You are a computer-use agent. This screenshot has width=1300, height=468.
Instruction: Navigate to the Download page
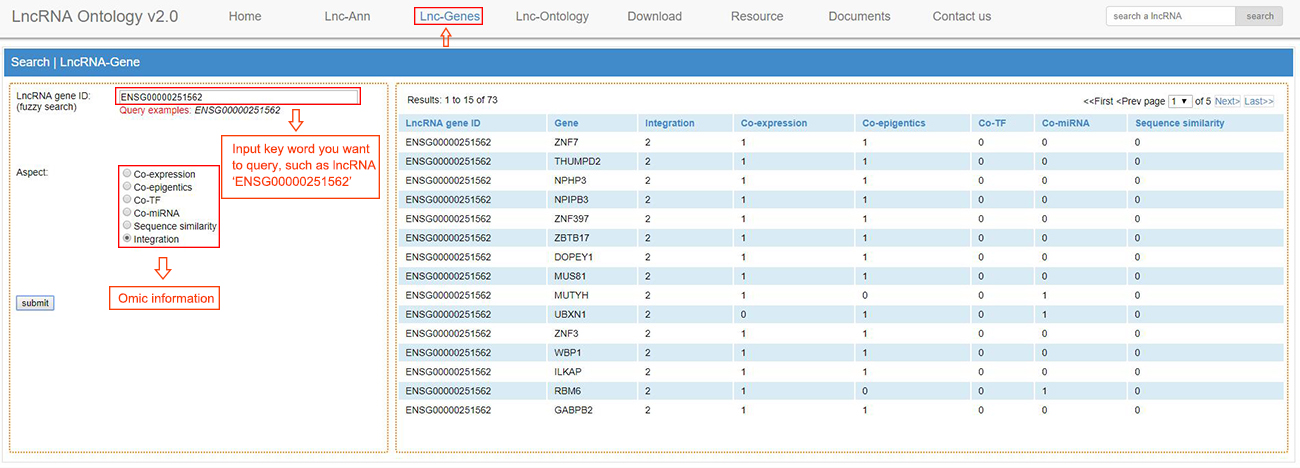[654, 16]
